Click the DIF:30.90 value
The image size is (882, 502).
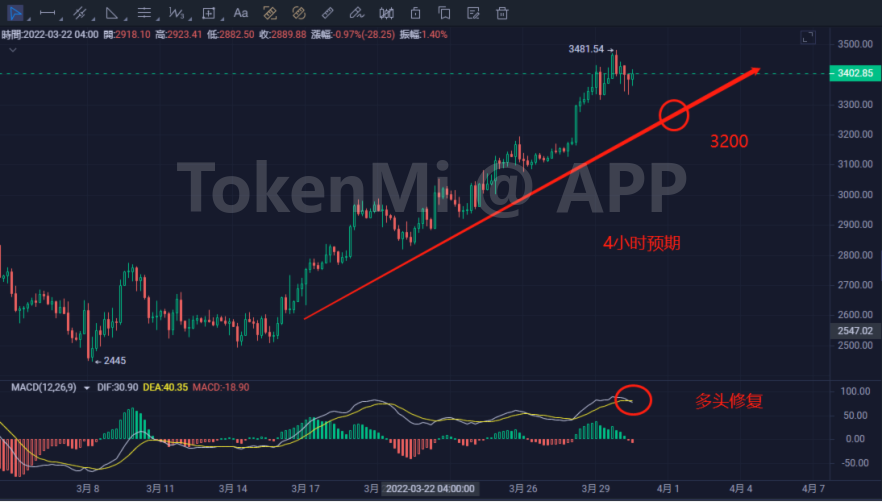click(x=118, y=387)
